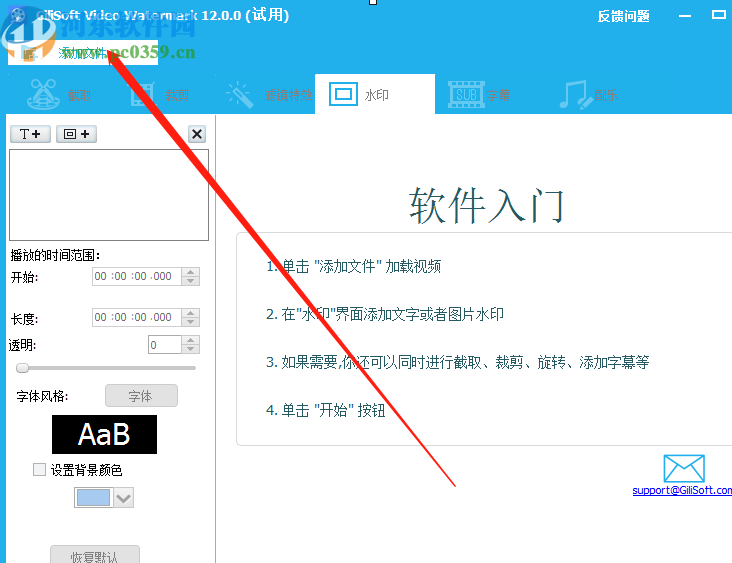Screen dimensions: 732x563
Task: Click 反馈问题 feedback link
Action: coord(624,16)
